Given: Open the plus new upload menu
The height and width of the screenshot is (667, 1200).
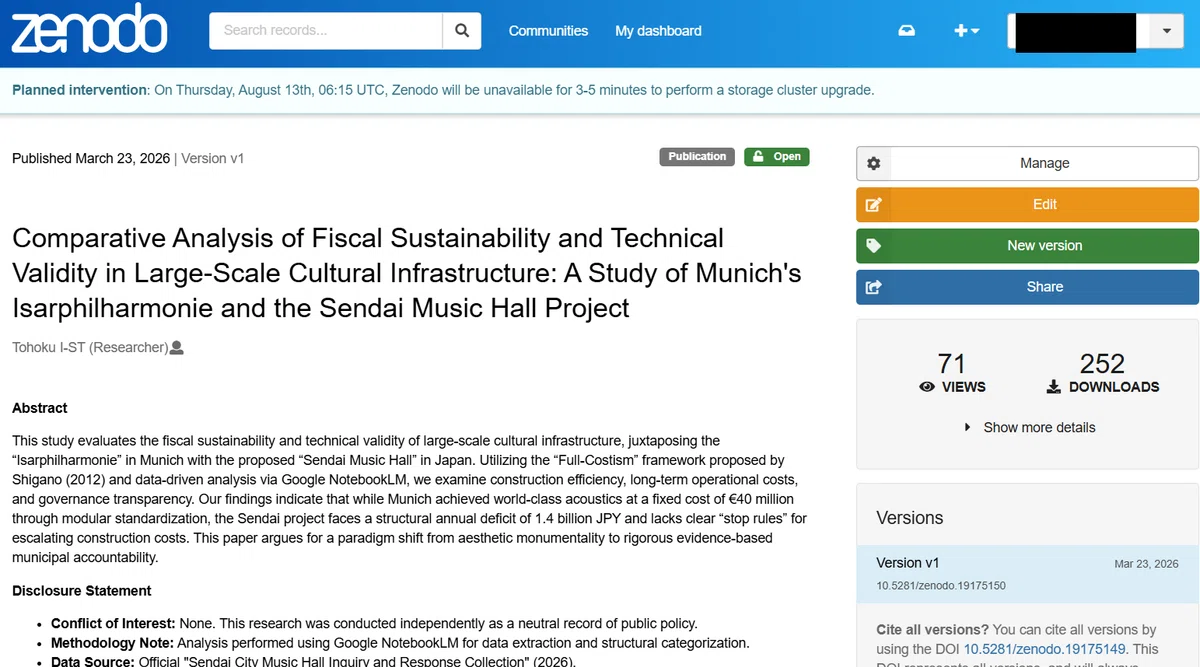Looking at the screenshot, I should [x=966, y=31].
